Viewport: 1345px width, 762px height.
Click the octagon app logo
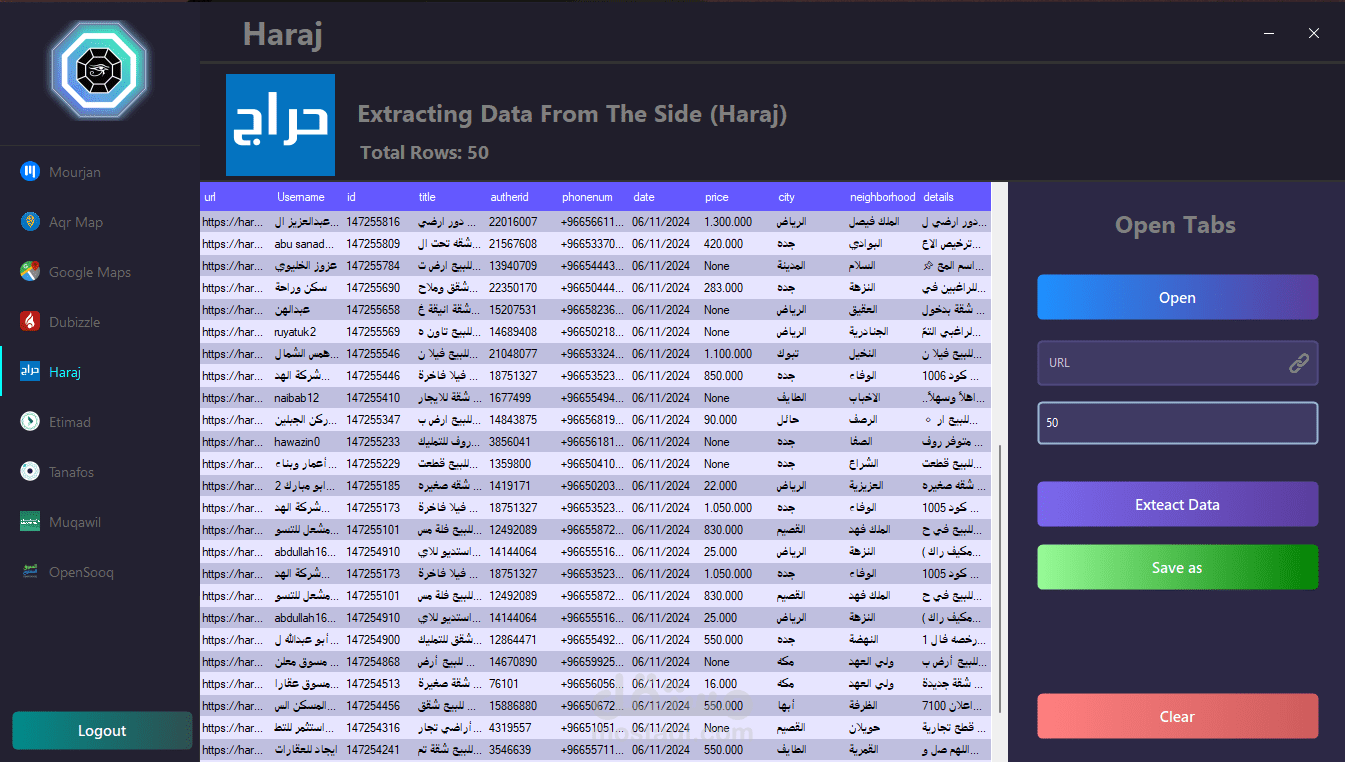[99, 70]
